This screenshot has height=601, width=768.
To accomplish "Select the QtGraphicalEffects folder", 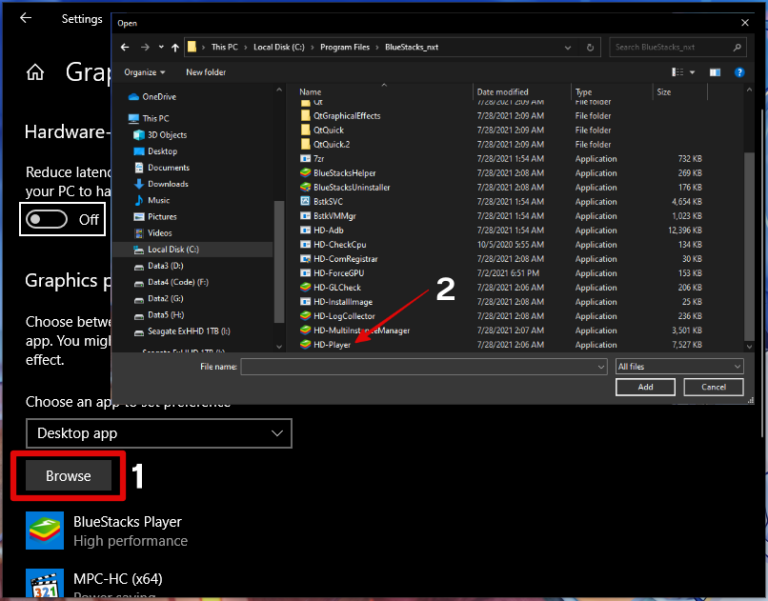I will click(340, 116).
